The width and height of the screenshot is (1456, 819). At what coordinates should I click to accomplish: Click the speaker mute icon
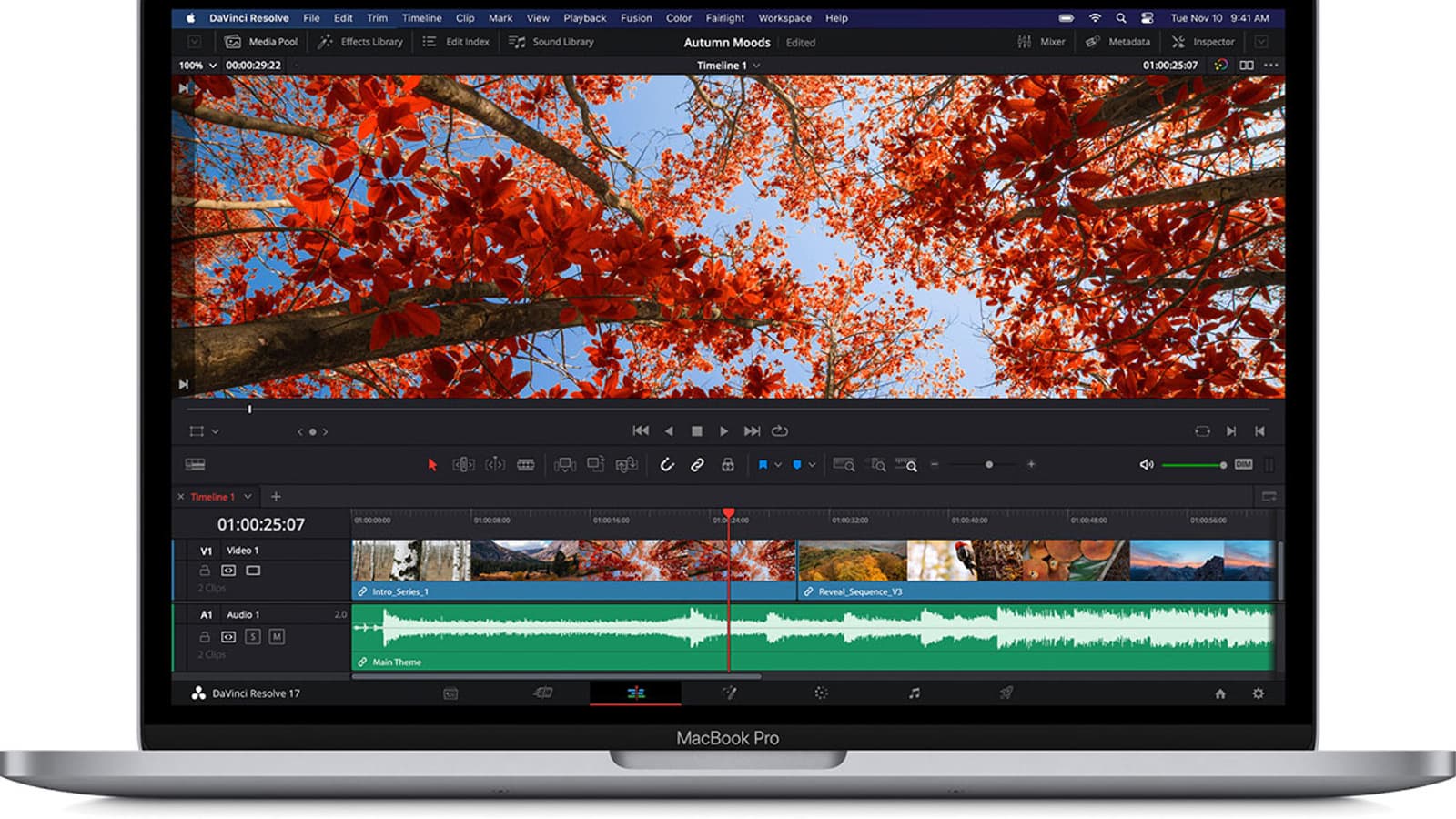pyautogui.click(x=1147, y=465)
